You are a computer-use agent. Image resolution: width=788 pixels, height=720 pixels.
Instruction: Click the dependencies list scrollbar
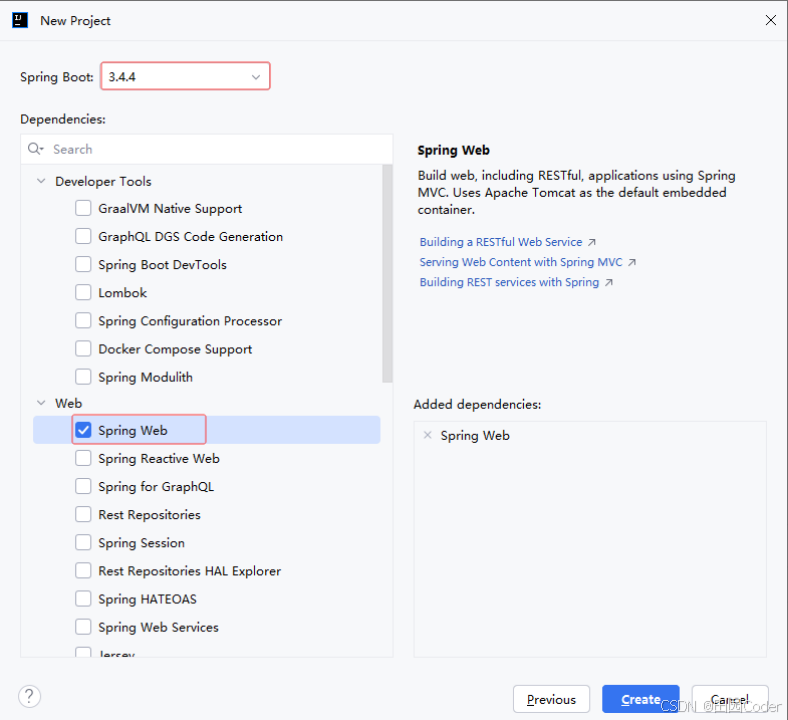point(387,273)
